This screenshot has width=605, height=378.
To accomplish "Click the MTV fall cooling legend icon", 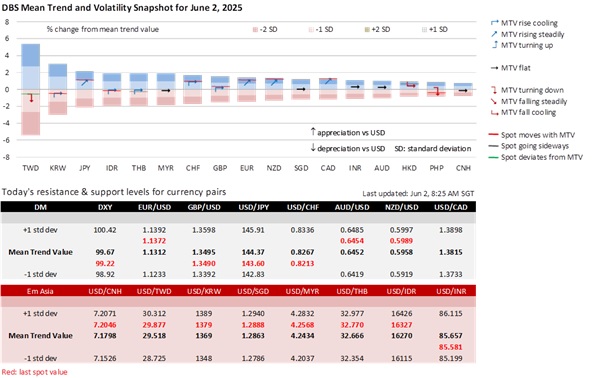I will point(494,113).
